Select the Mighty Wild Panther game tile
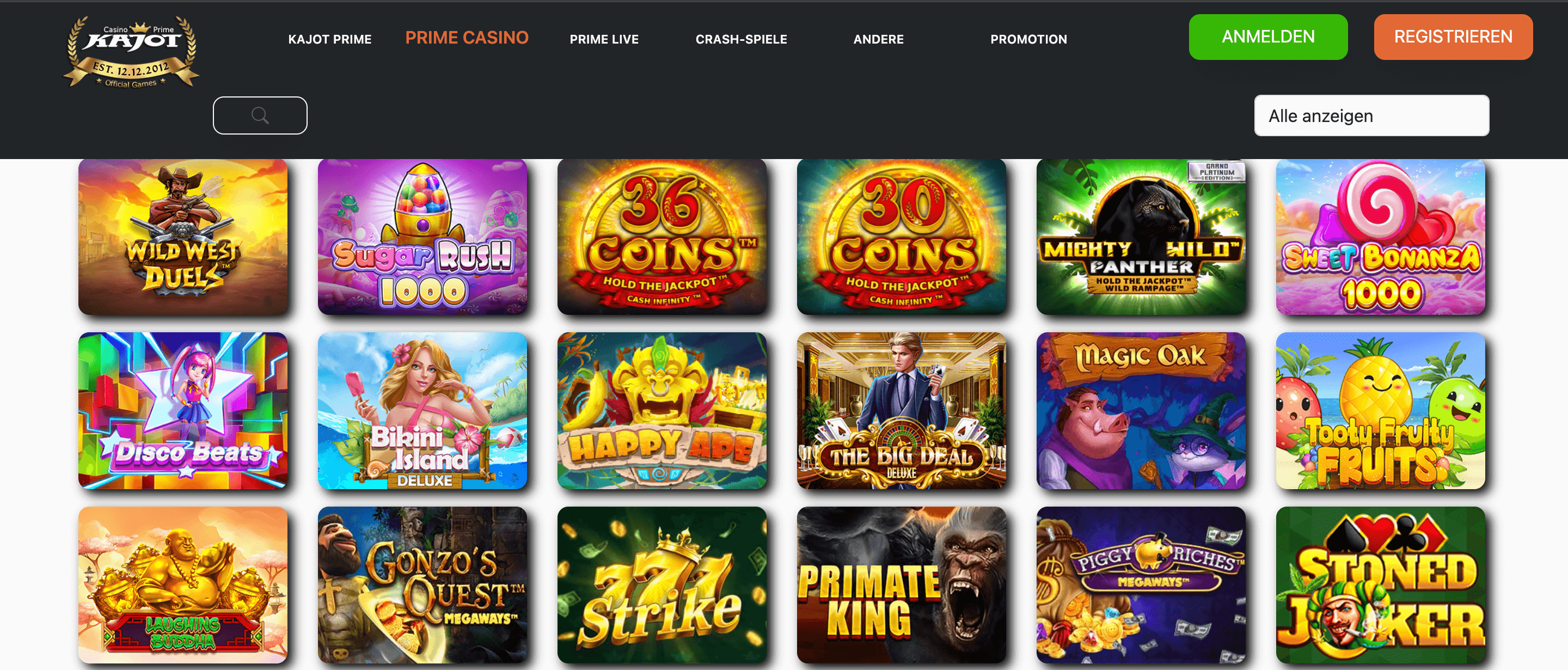1568x670 pixels. [1141, 237]
